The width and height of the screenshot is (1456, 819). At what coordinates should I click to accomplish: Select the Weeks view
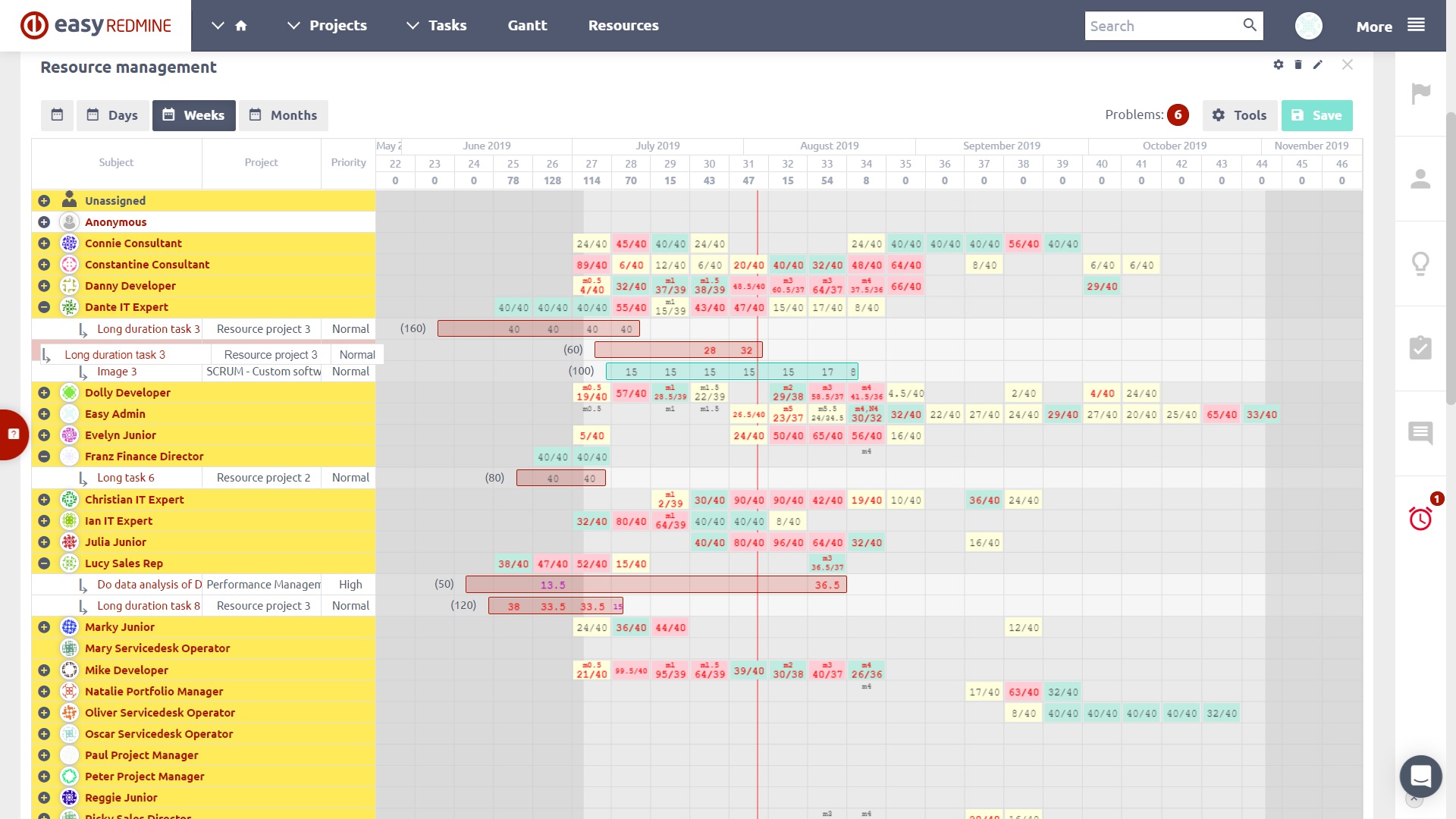tap(194, 115)
